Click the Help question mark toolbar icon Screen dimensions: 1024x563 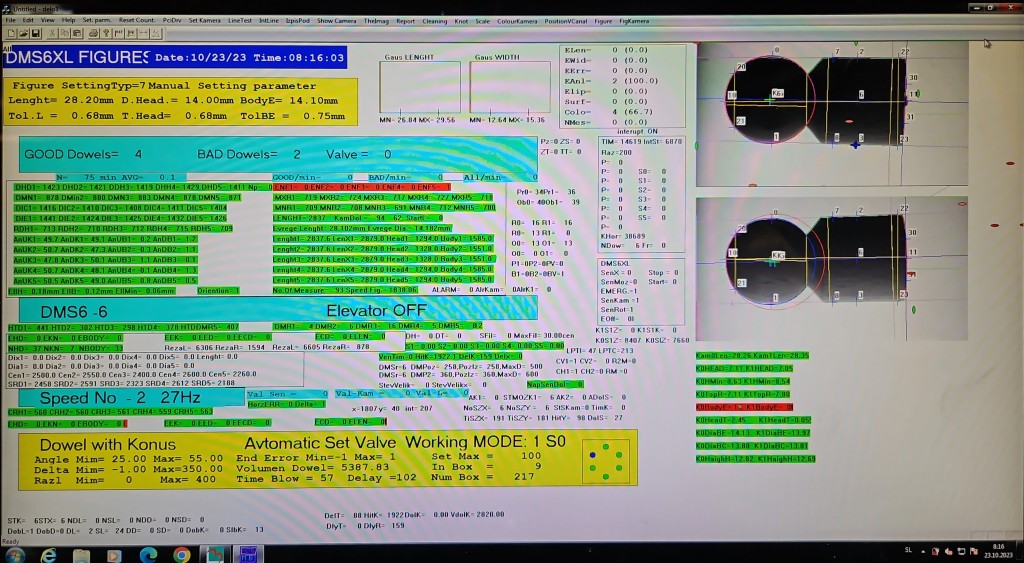coord(104,33)
